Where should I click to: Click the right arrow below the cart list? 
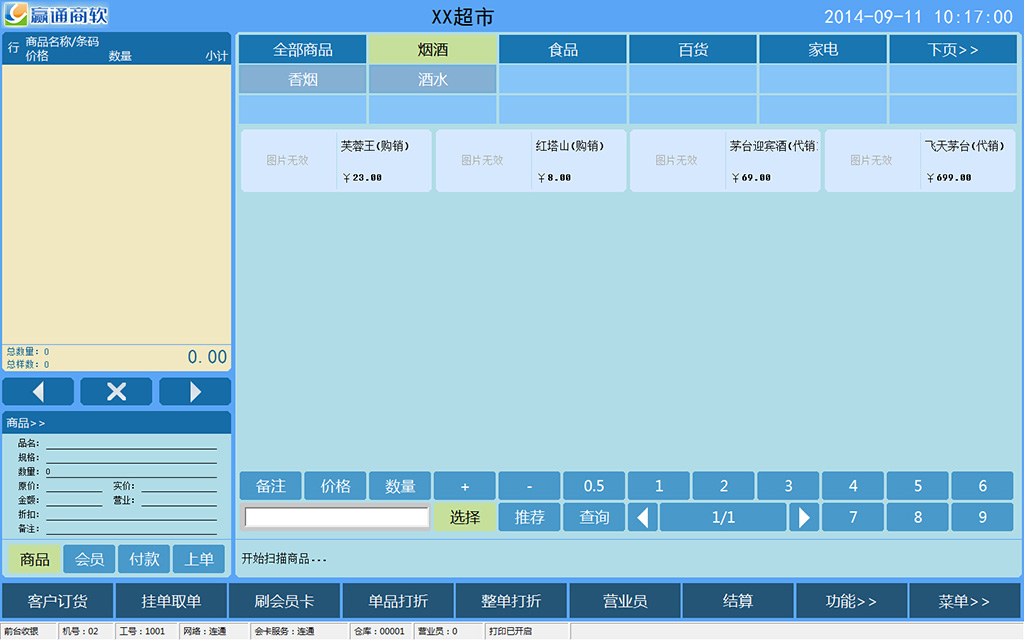195,392
